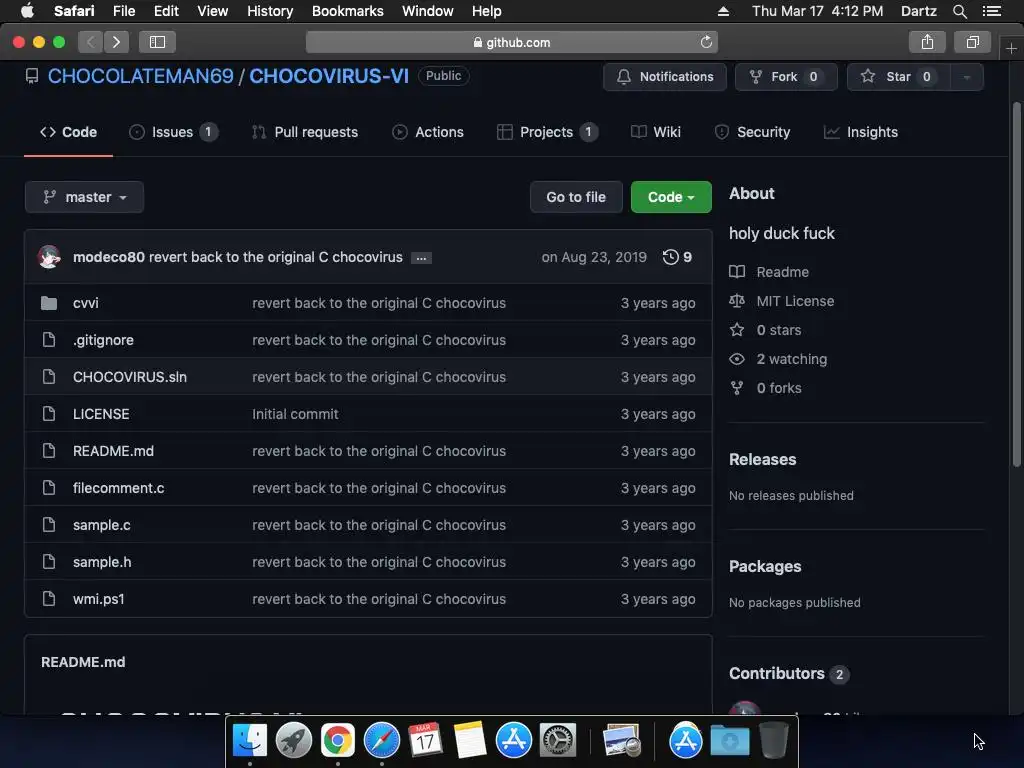Switch to the Wiki tab
The width and height of the screenshot is (1024, 768).
pyautogui.click(x=656, y=132)
